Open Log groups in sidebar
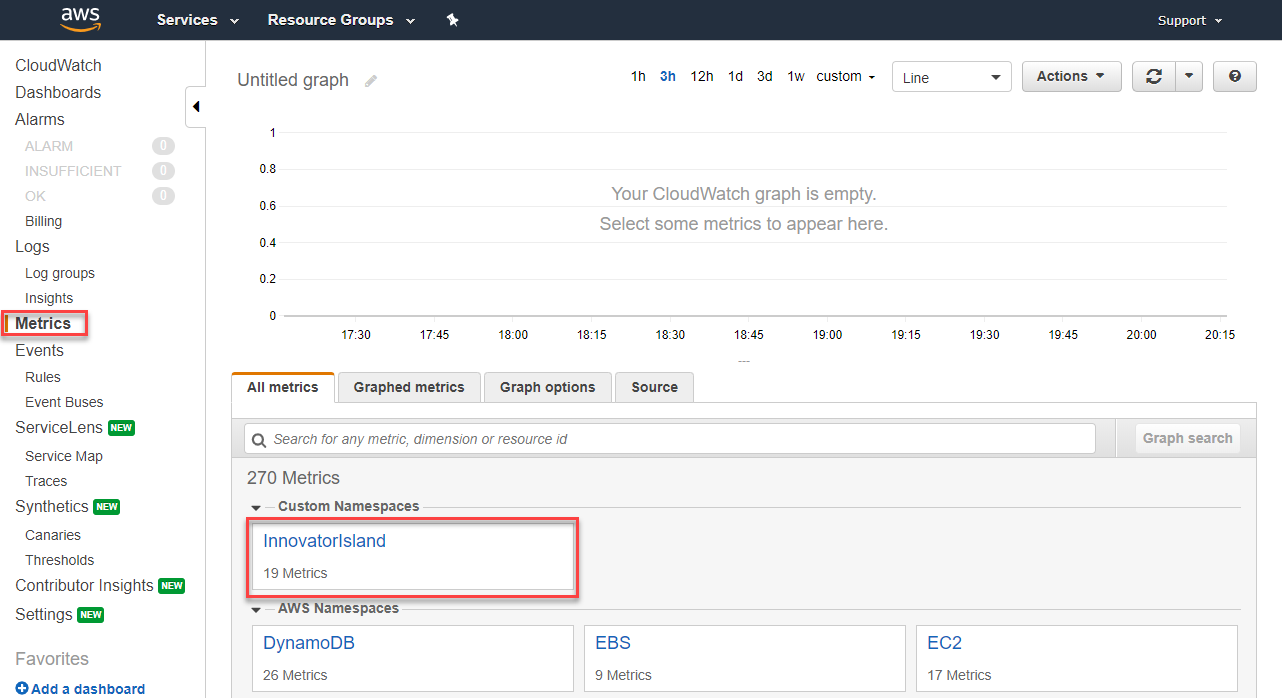Image resolution: width=1282 pixels, height=698 pixels. click(60, 273)
